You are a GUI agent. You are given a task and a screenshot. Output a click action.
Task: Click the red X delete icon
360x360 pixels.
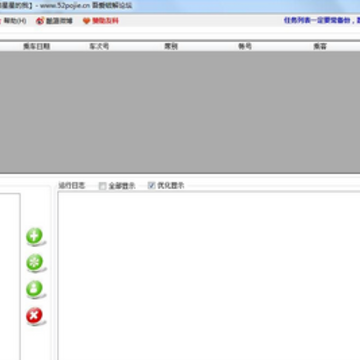point(35,315)
